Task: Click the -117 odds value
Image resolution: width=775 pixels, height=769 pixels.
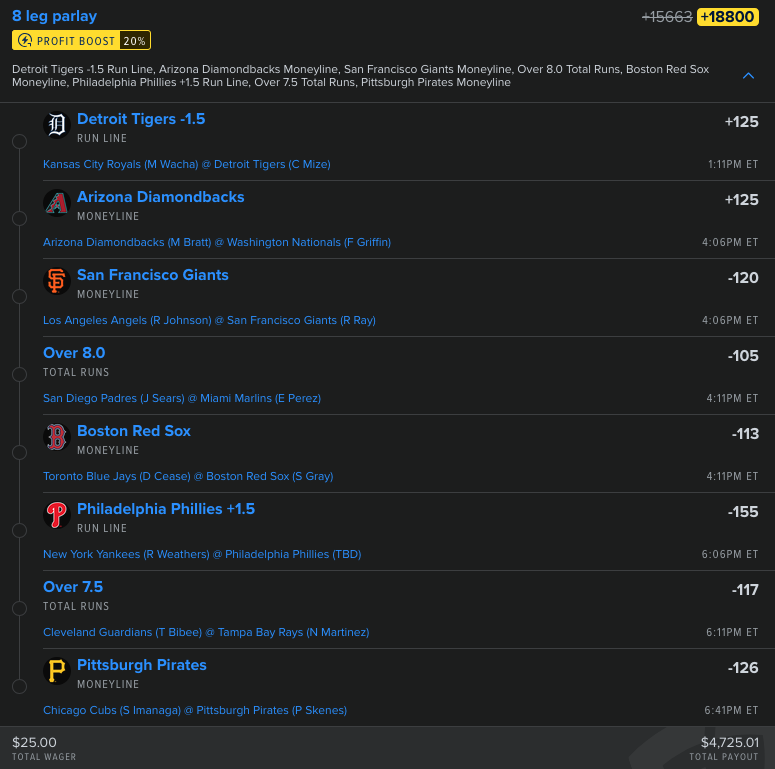Action: 745,590
